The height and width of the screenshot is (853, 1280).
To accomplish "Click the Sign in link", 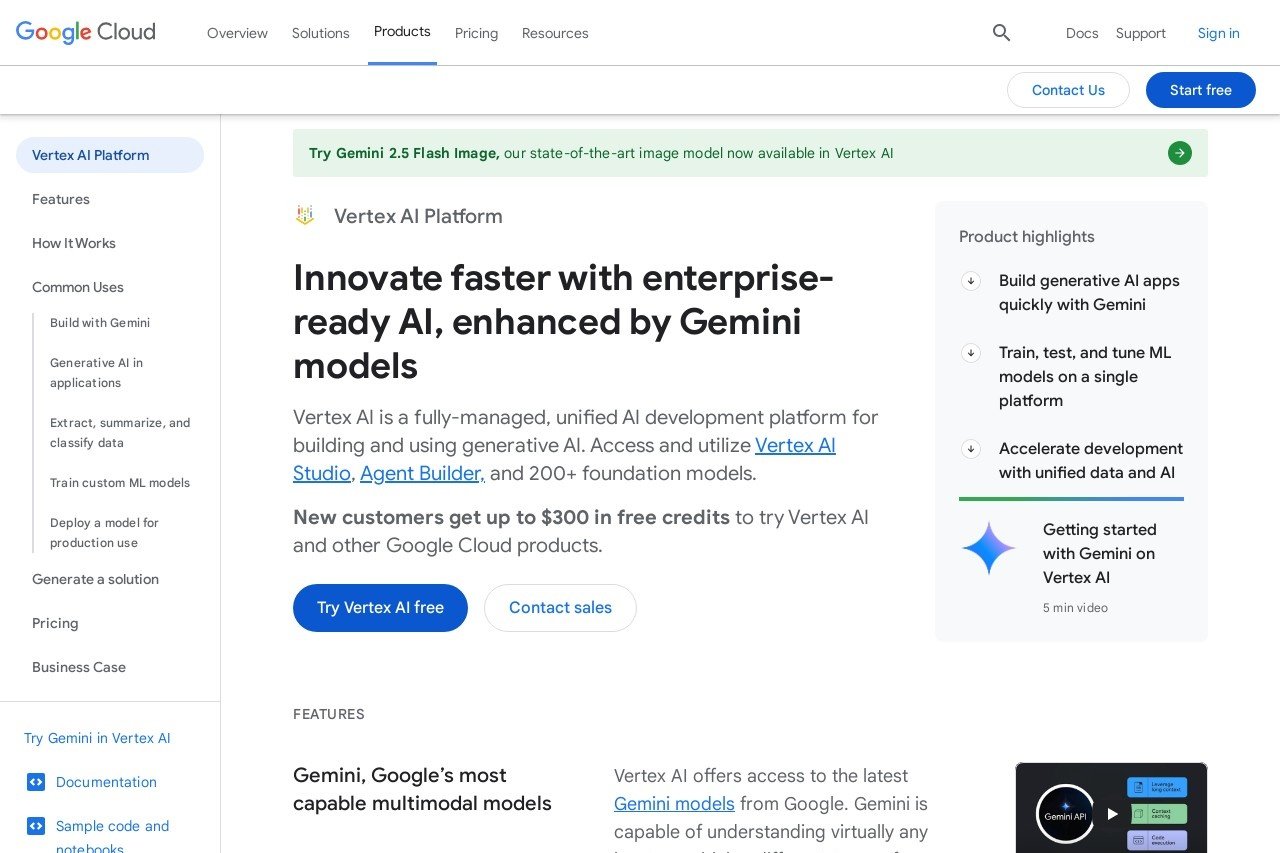I will click(1219, 33).
